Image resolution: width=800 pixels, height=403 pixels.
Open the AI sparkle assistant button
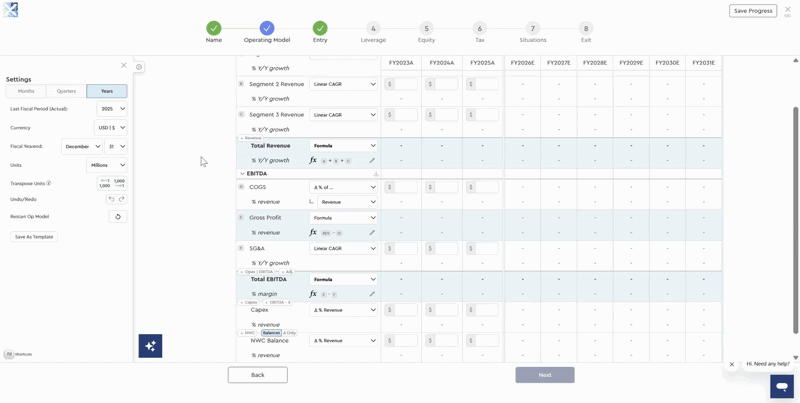[151, 346]
